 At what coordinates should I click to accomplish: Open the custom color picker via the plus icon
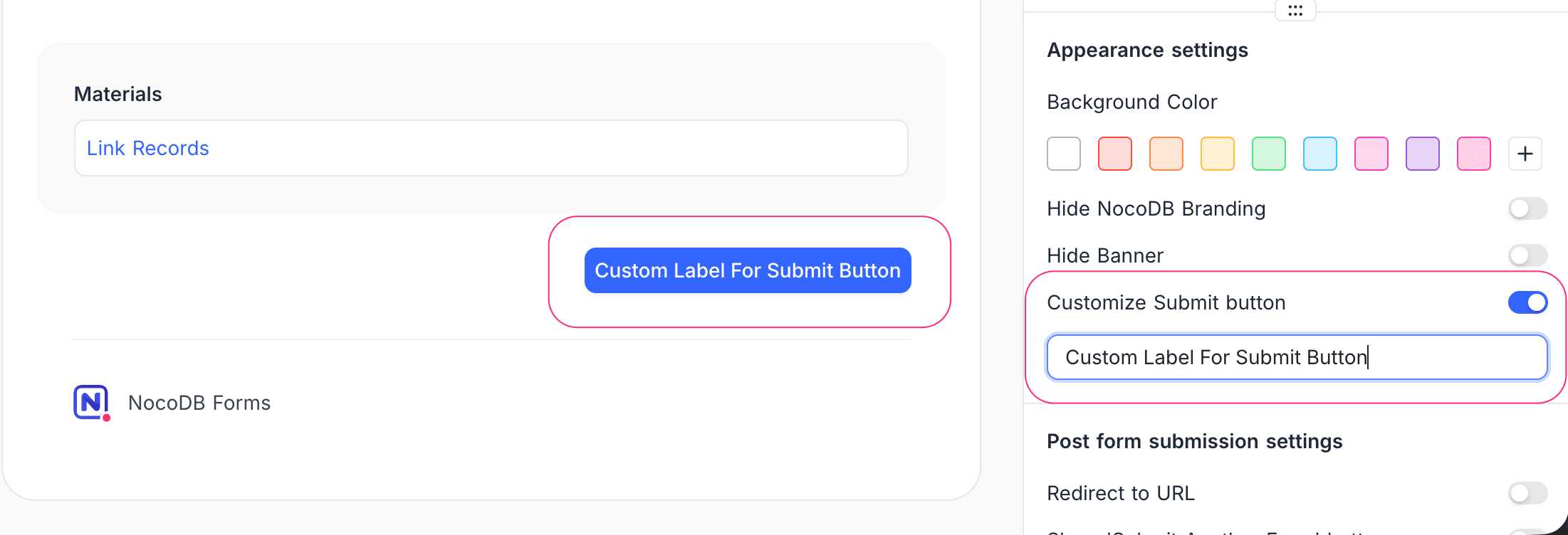1525,153
